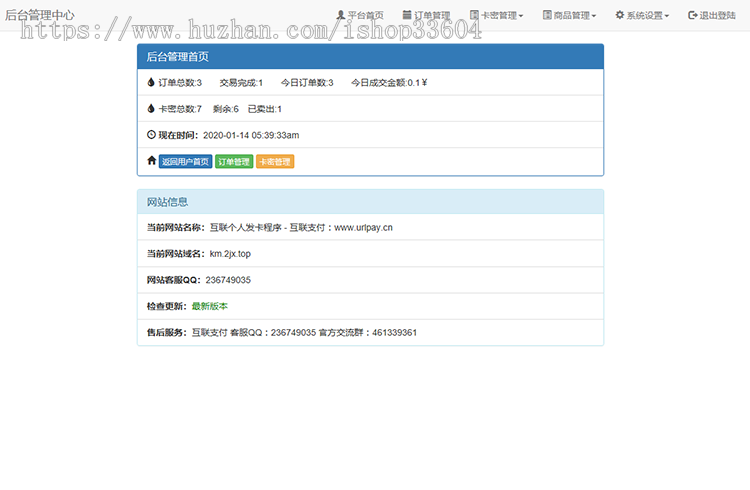Viewport: 750px width, 490px height.
Task: Click the icon beside 卡密管理 in navbar
Action: coord(474,15)
